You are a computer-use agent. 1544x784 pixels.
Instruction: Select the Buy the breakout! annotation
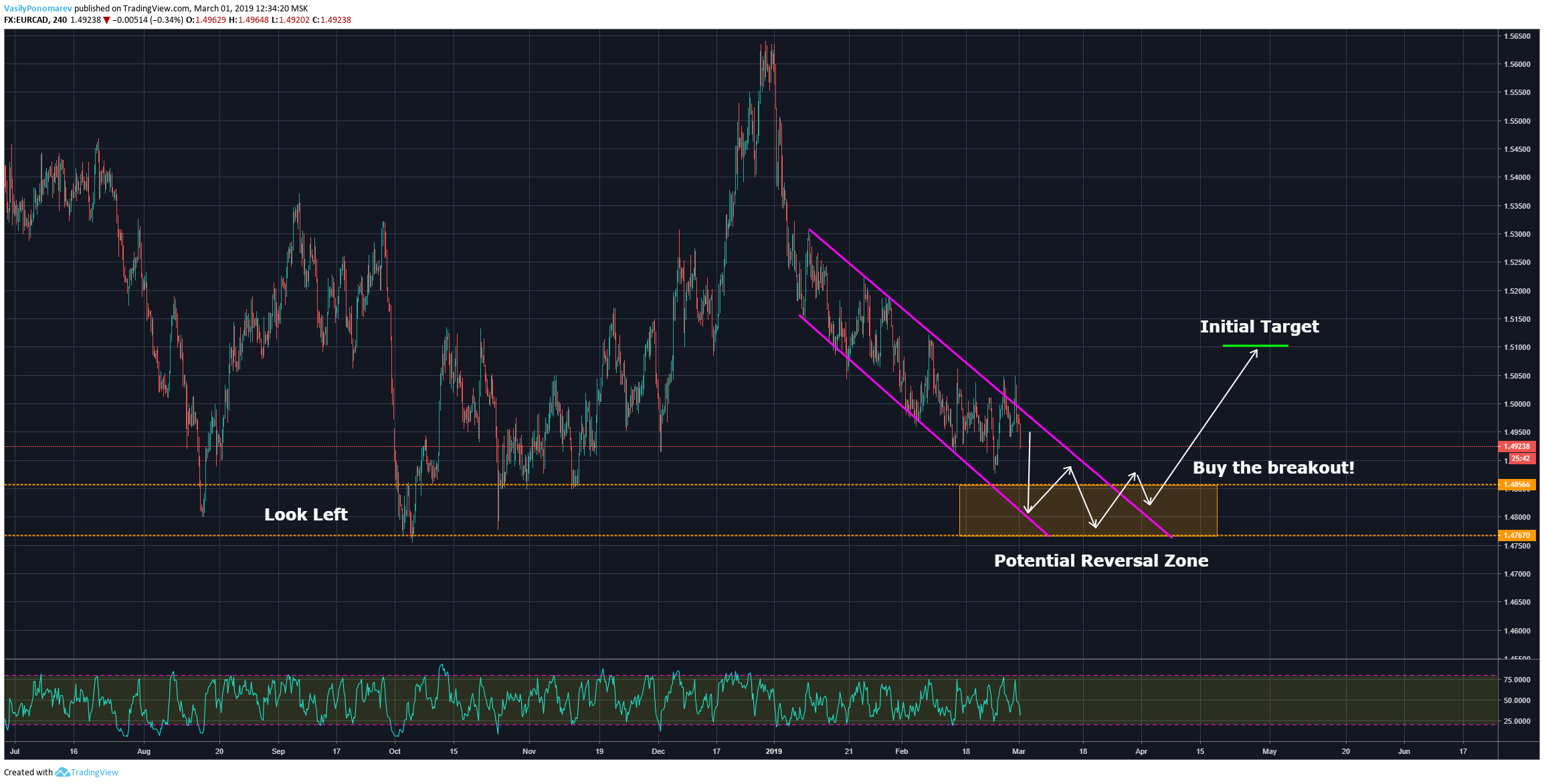click(1273, 468)
